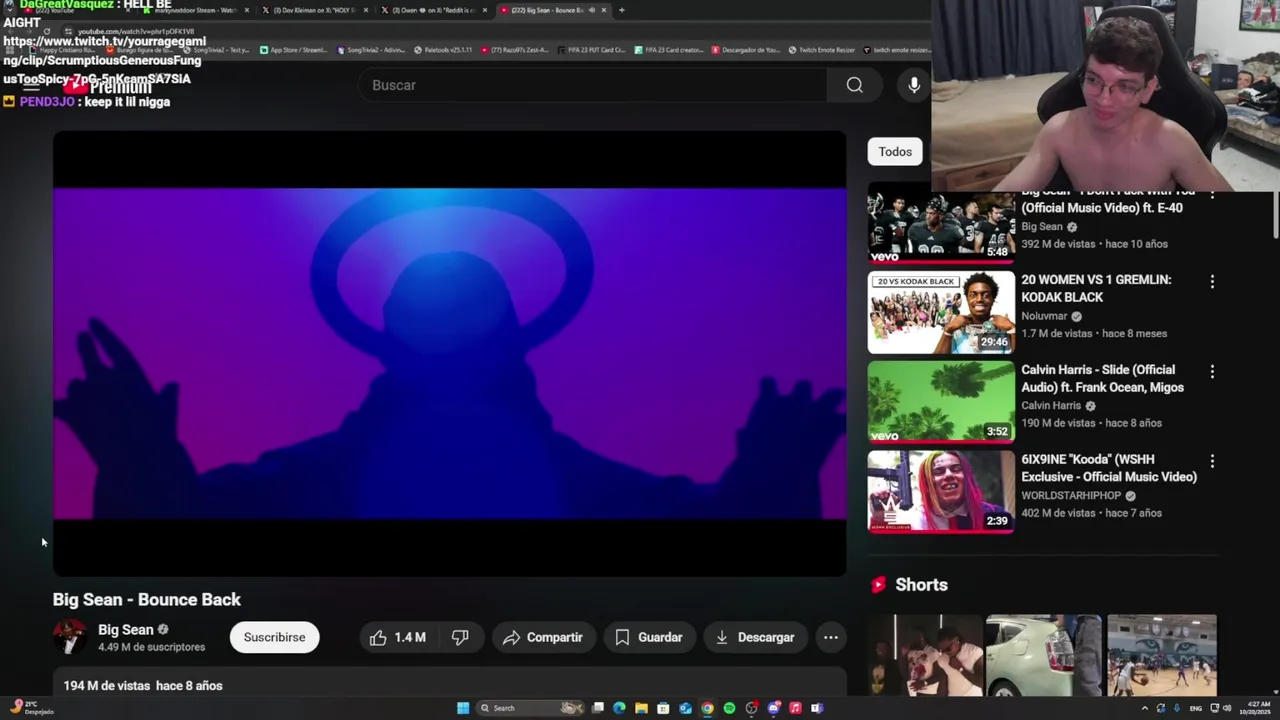Screen dimensions: 1280x720
Task: Open File Explorer from taskbar
Action: [641, 708]
